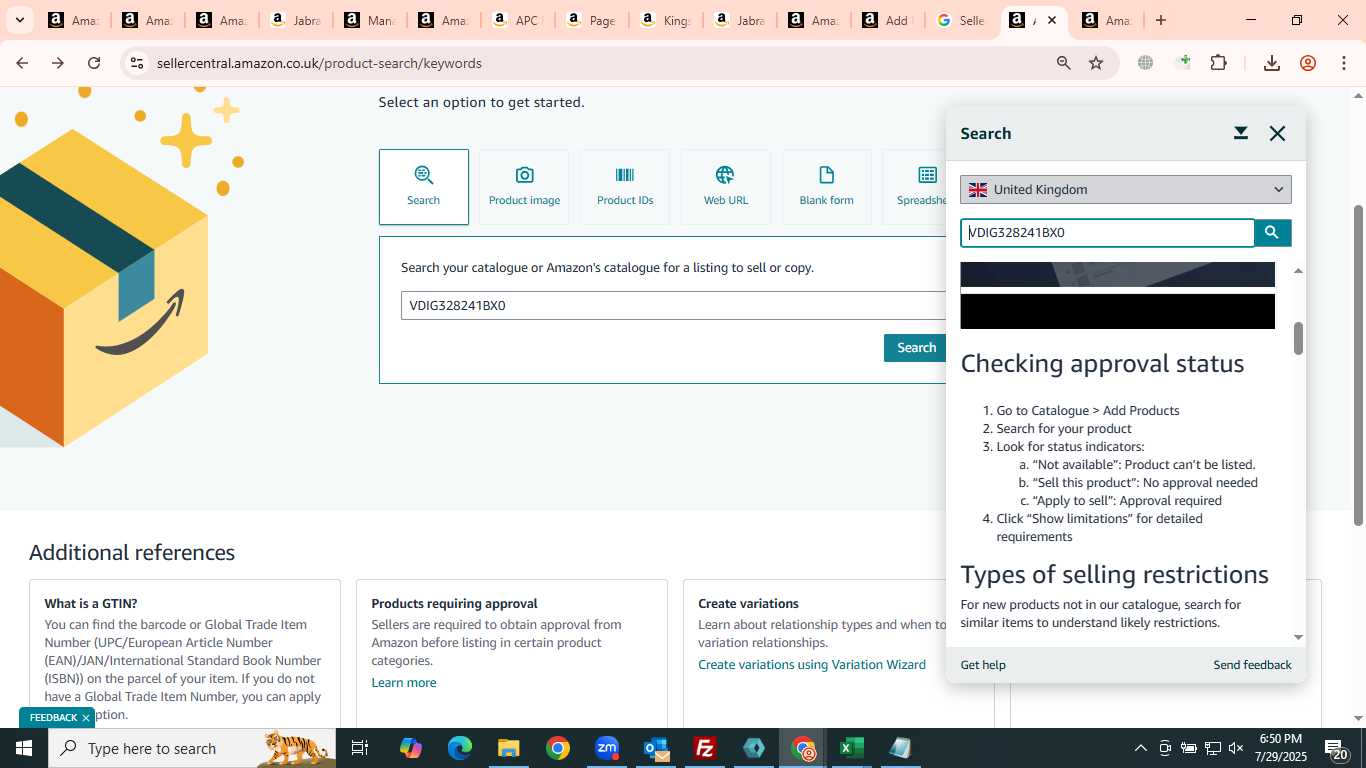Screen dimensions: 1366x768
Task: Open Excel from the taskbar
Action: pos(851,748)
